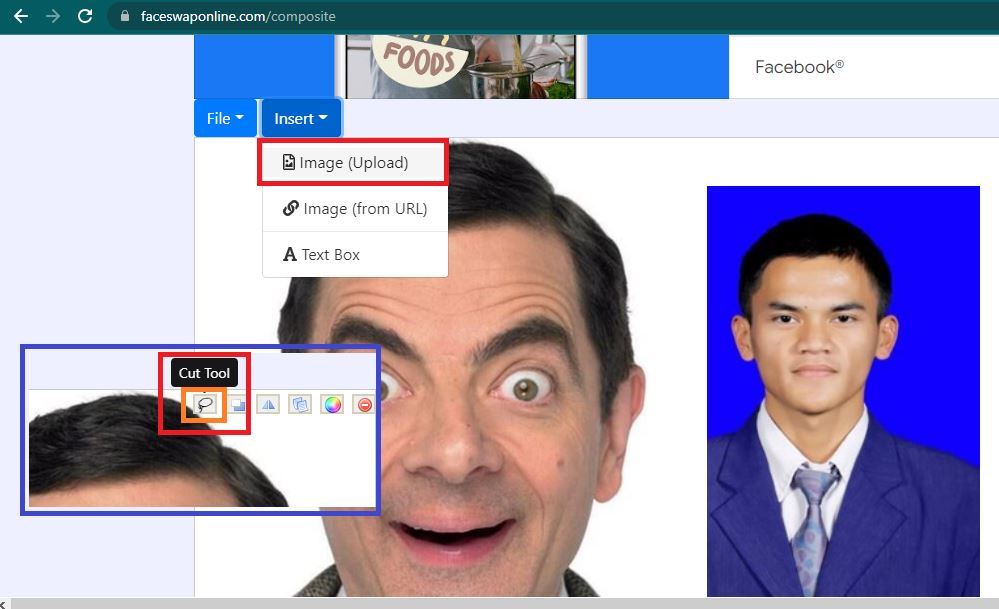Reload the page with refresh icon

click(x=85, y=16)
